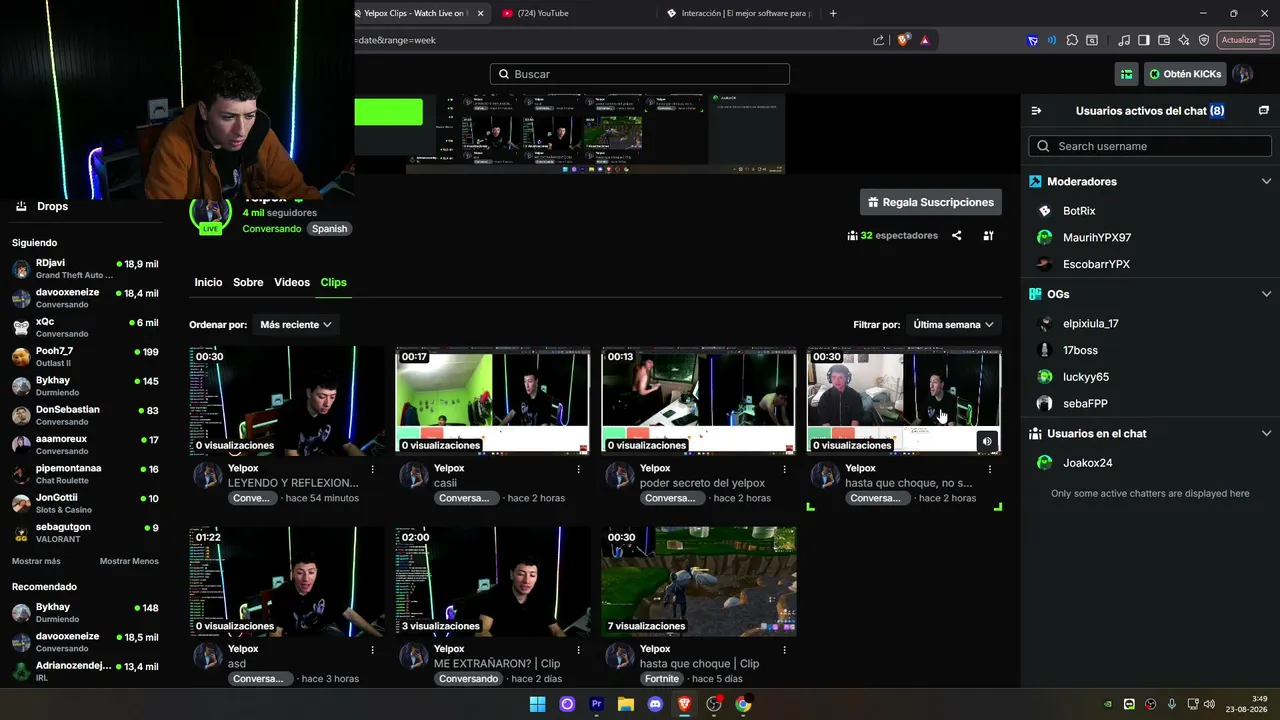Open options for 'poder secreto del yelpox' clip
Viewport: 1280px width, 720px height.
784,469
